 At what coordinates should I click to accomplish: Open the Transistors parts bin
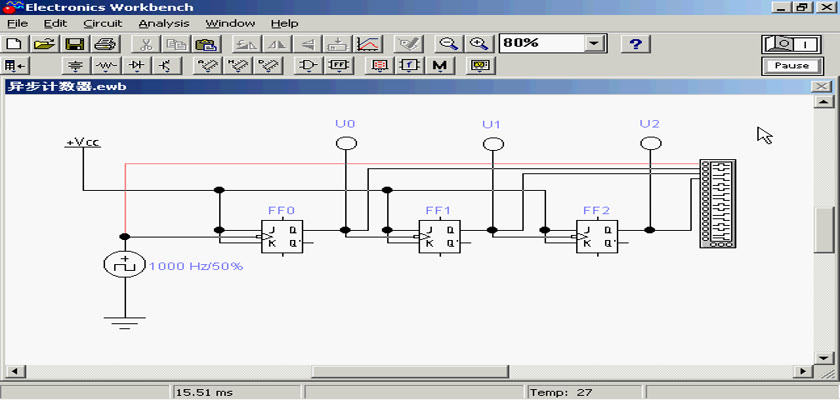pos(164,66)
